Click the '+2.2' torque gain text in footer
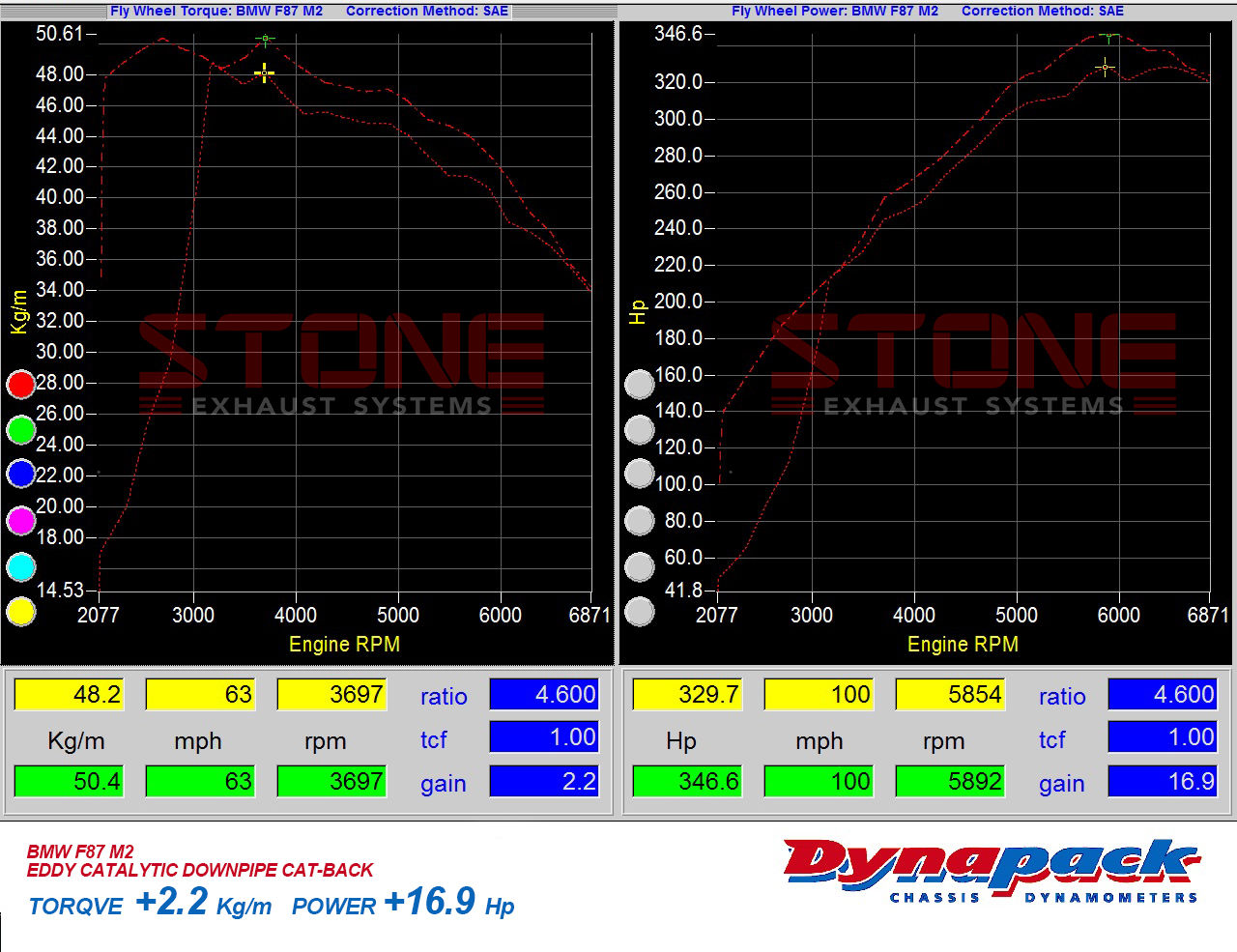Image resolution: width=1237 pixels, height=952 pixels. 172,902
